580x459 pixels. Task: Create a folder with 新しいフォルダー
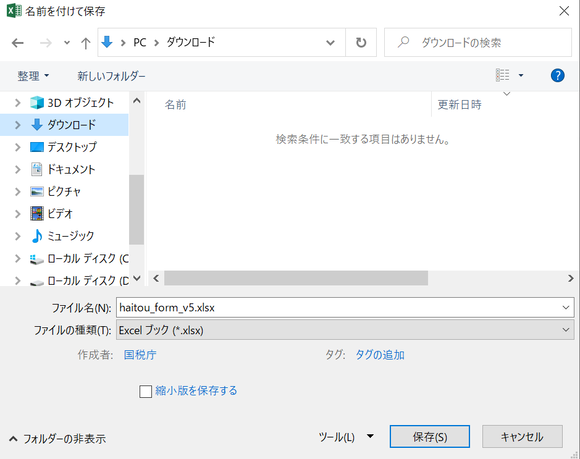(111, 76)
